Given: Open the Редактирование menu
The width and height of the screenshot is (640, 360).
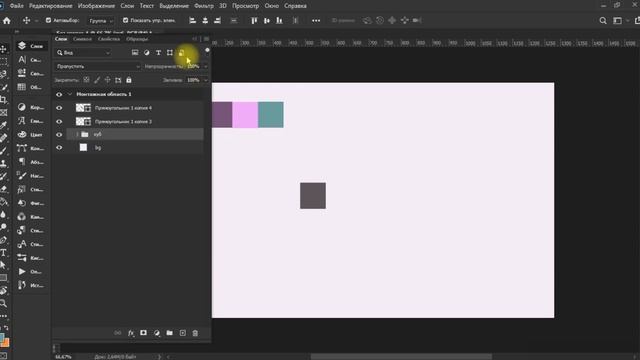Looking at the screenshot, I should pos(51,6).
